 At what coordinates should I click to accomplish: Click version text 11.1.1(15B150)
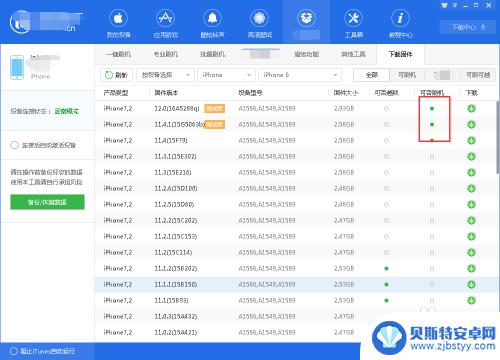pos(175,284)
